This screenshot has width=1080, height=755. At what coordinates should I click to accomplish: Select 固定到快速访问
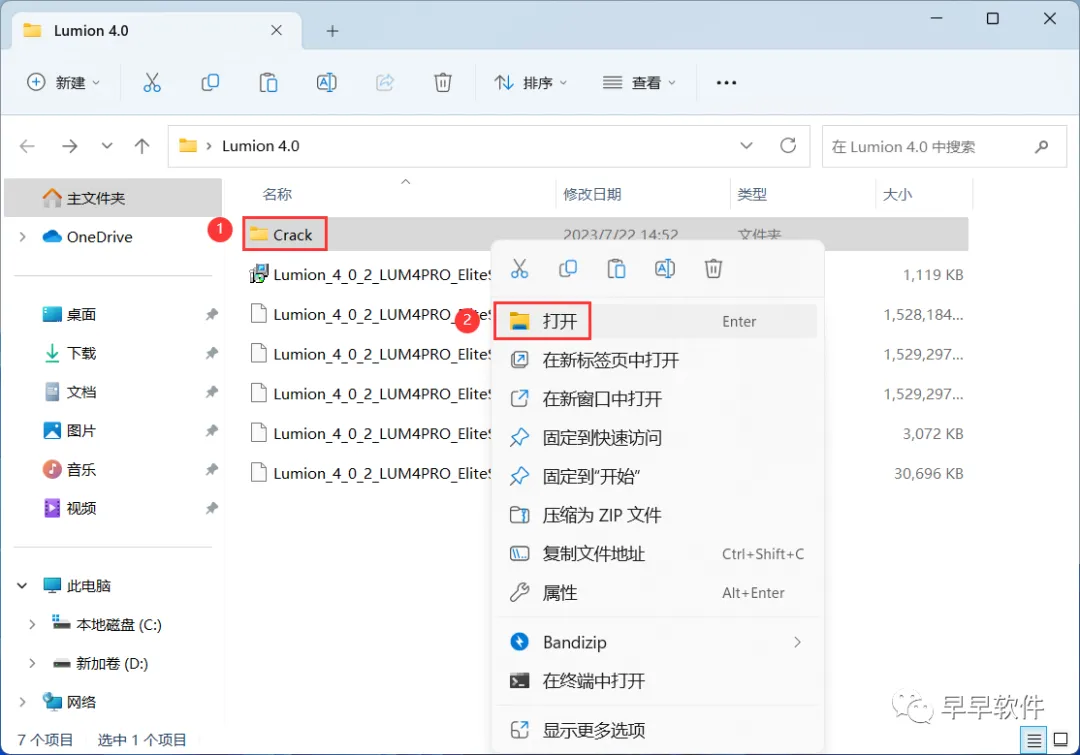pyautogui.click(x=657, y=437)
